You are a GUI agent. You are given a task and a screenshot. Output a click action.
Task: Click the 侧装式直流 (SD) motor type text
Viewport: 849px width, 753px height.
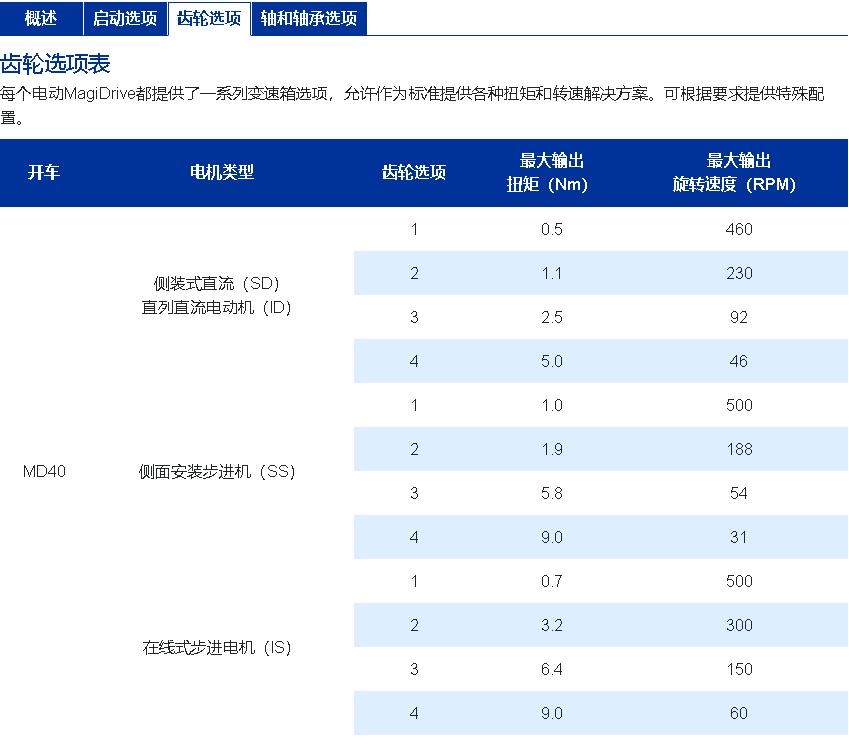217,283
